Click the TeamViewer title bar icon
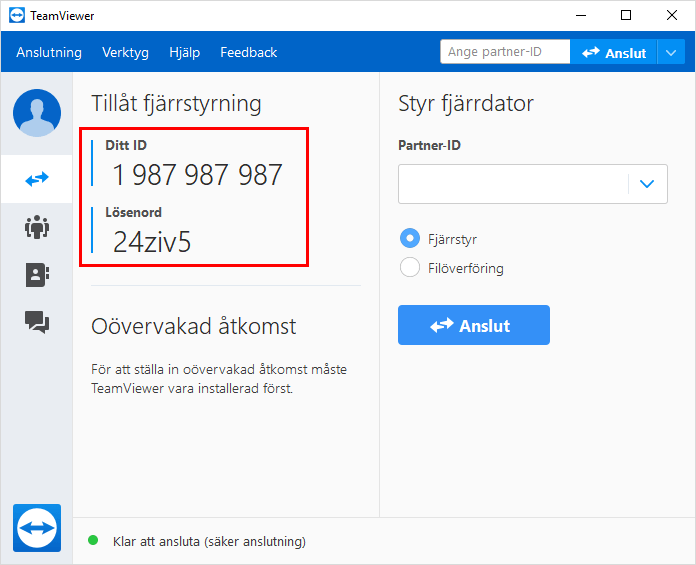 click(17, 16)
